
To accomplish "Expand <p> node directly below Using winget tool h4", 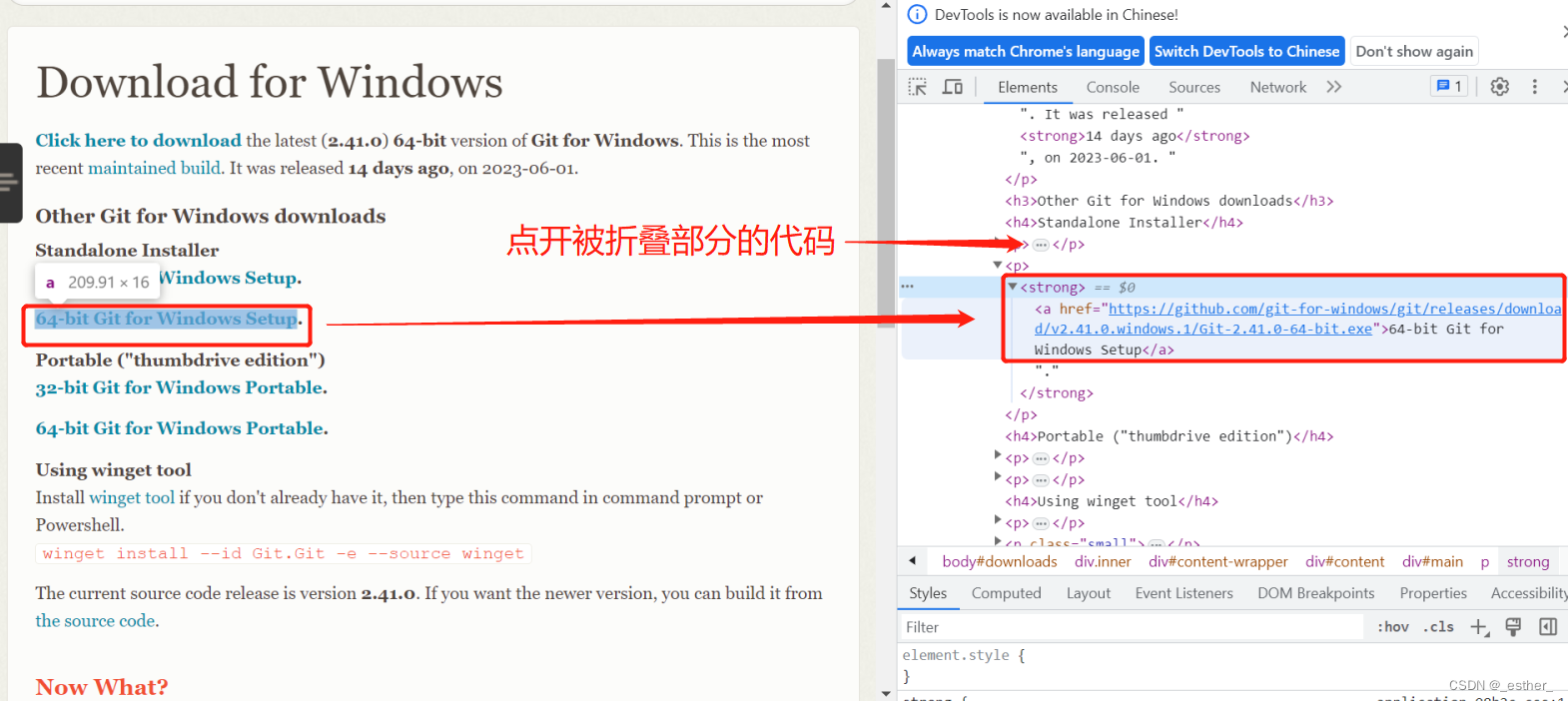I will pos(998,519).
